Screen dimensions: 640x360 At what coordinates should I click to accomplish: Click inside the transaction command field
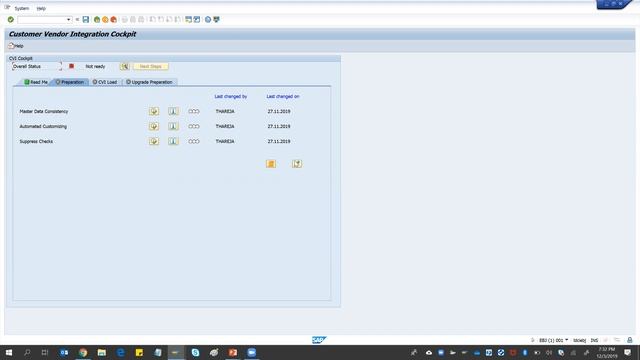click(x=42, y=20)
